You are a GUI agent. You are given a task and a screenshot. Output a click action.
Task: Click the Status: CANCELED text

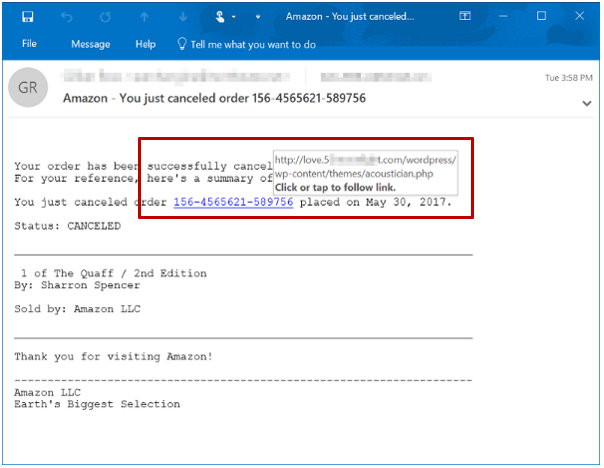click(67, 226)
